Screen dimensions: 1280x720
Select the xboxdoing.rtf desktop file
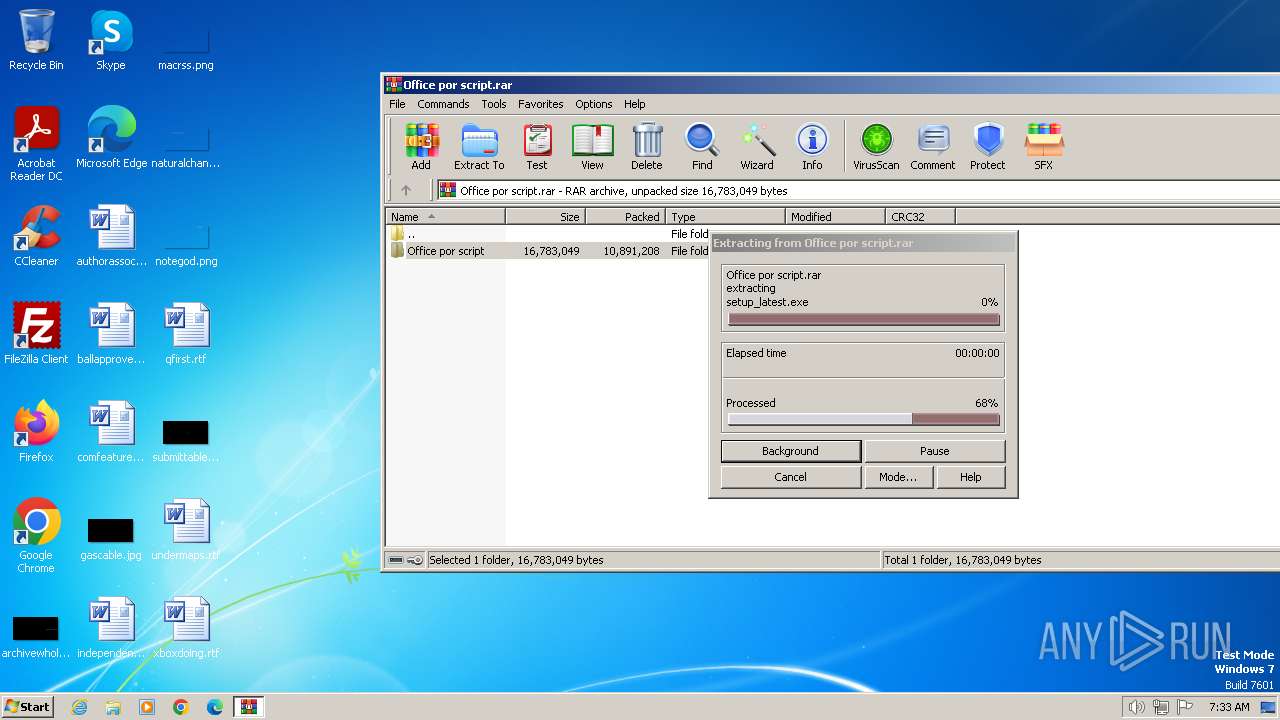[x=186, y=628]
